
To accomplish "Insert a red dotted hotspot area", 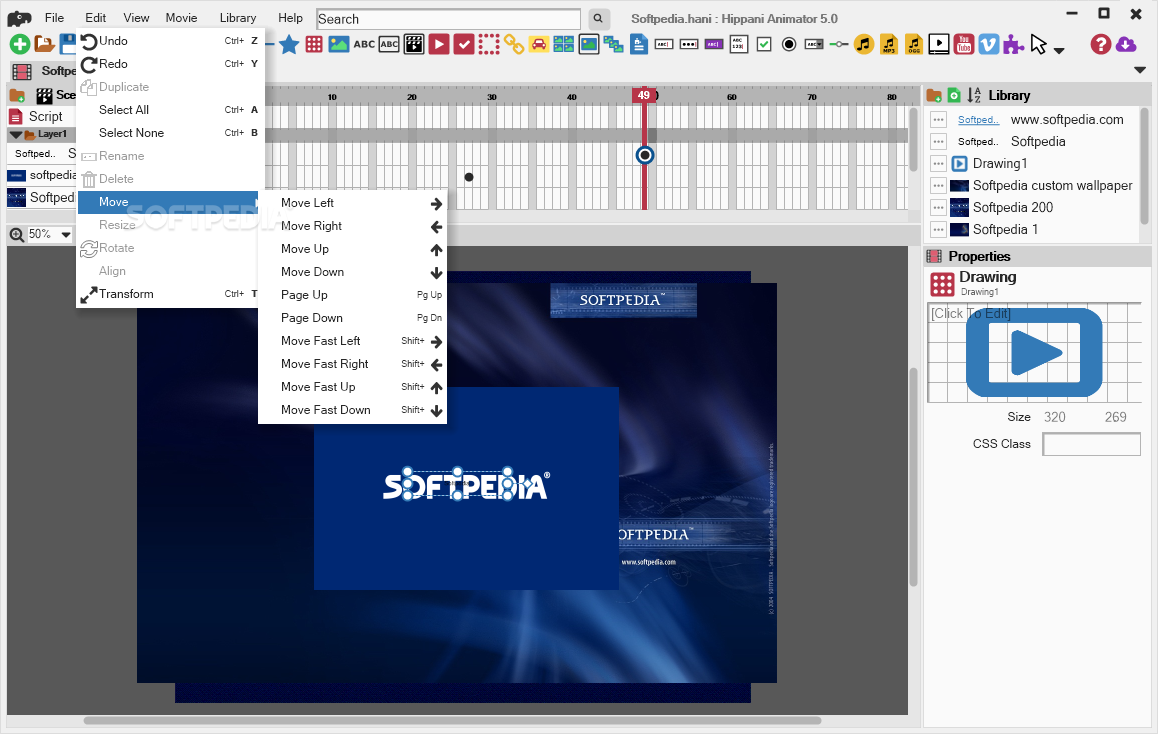I will (489, 44).
